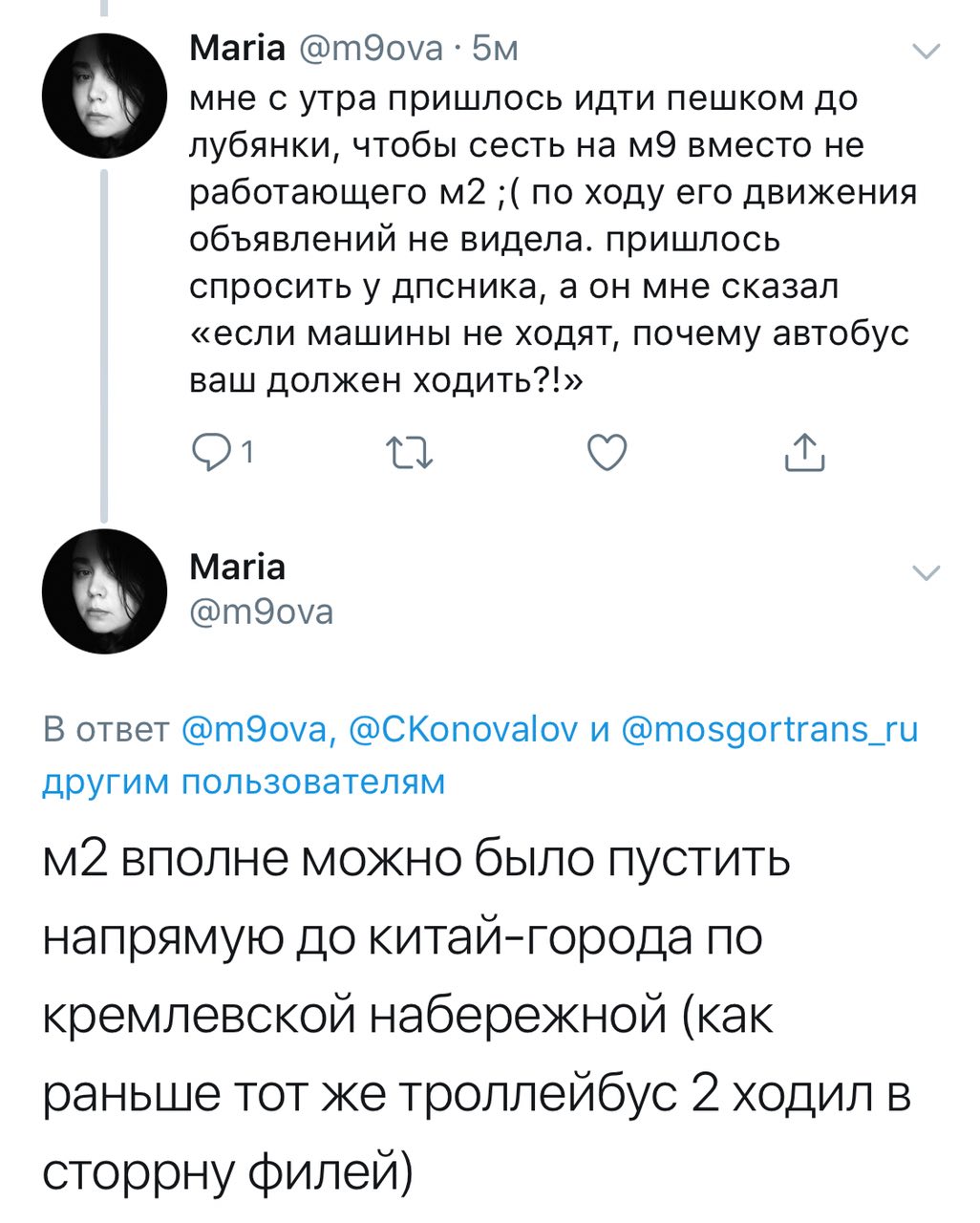This screenshot has height=1223, width=980.
Task: Visit the @mosgortrans_ru mention
Action: (769, 731)
